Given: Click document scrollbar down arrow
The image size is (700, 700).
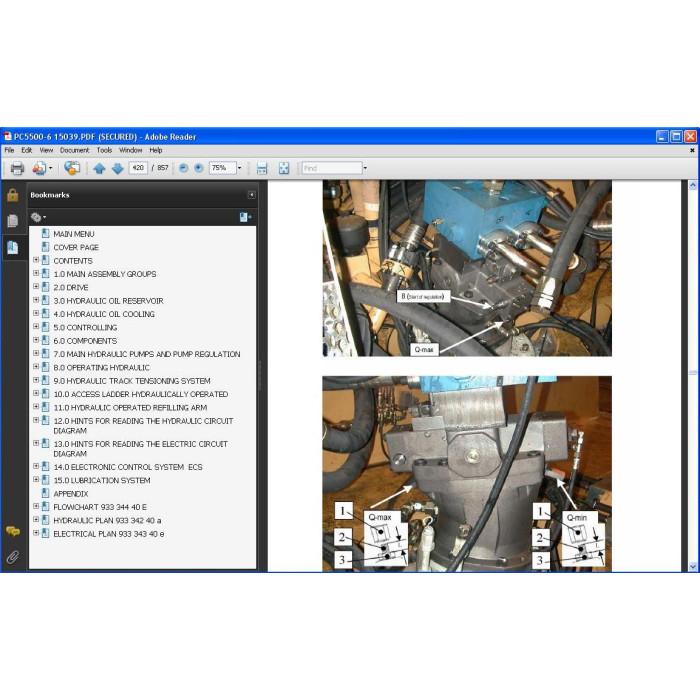Looking at the screenshot, I should pos(693,567).
